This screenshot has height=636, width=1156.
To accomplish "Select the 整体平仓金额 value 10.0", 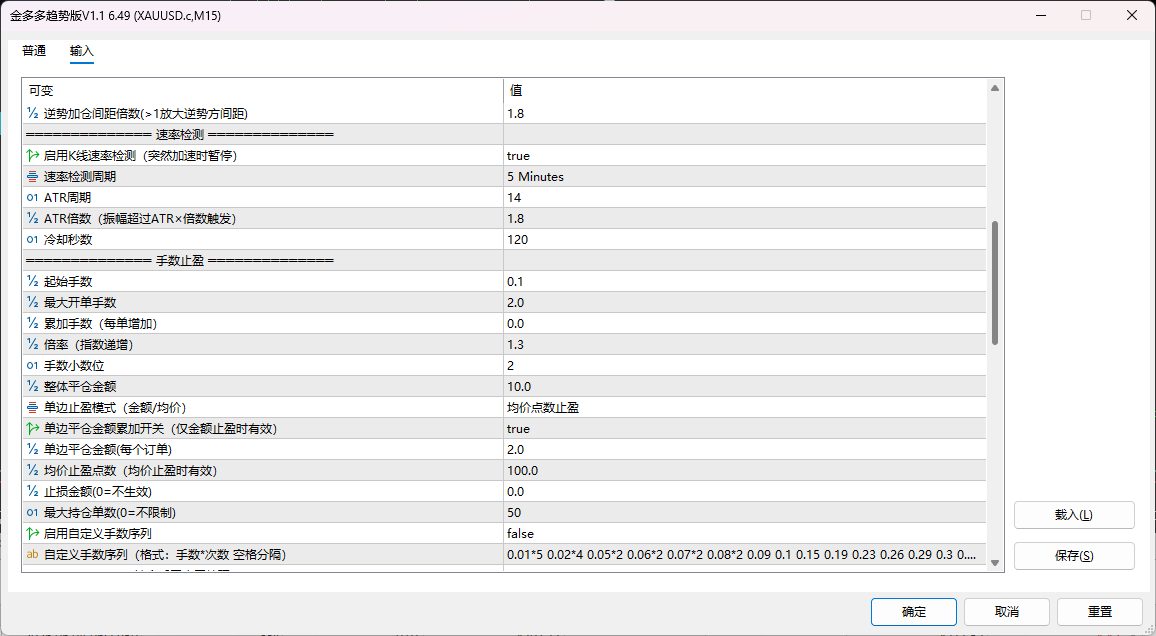I will tap(519, 387).
